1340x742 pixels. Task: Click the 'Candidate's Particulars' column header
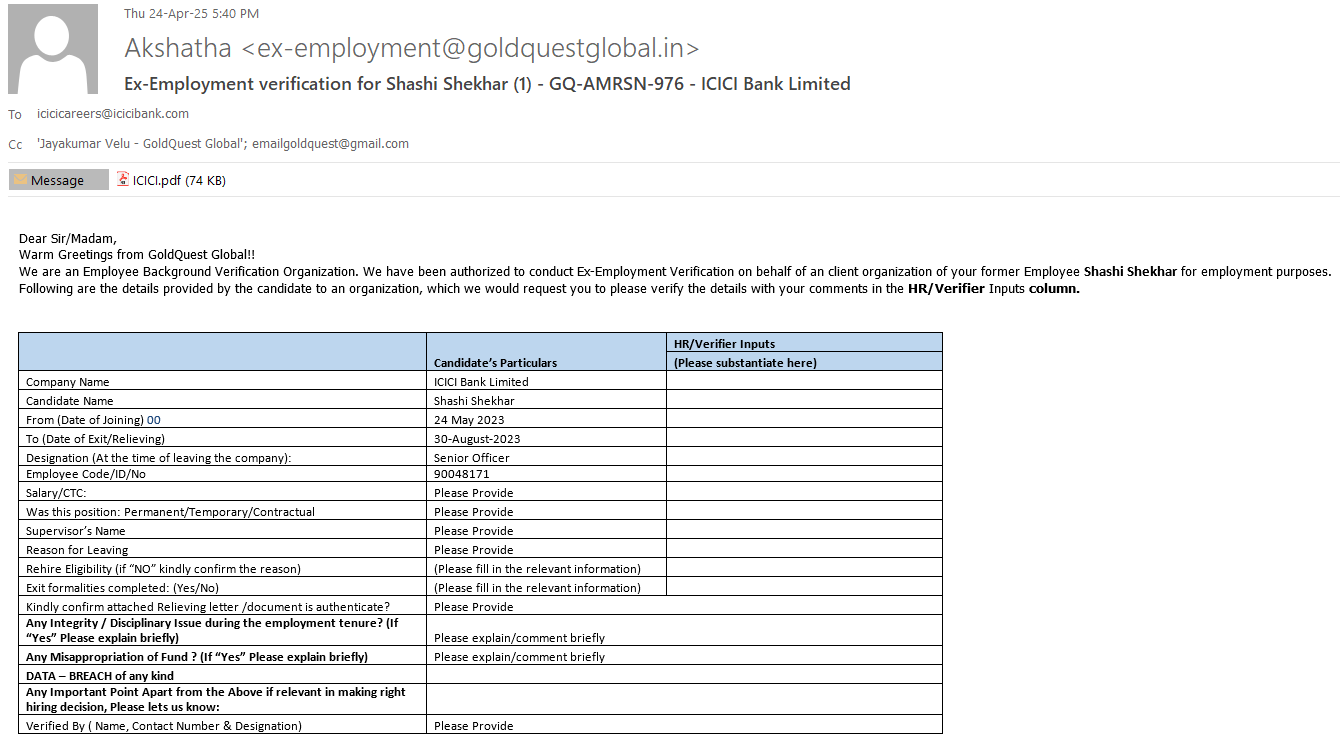[496, 363]
